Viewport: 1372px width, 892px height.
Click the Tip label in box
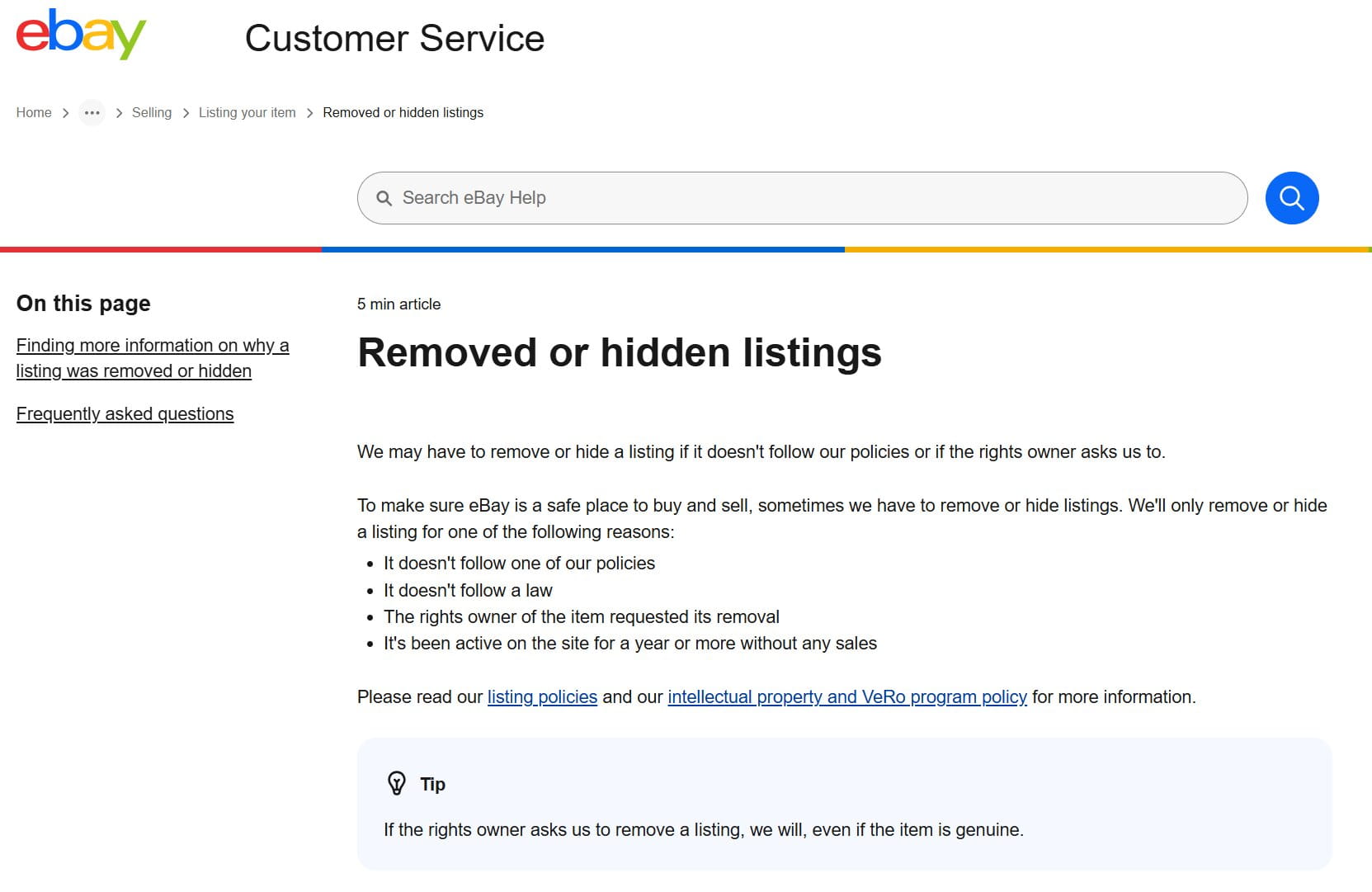(x=433, y=784)
